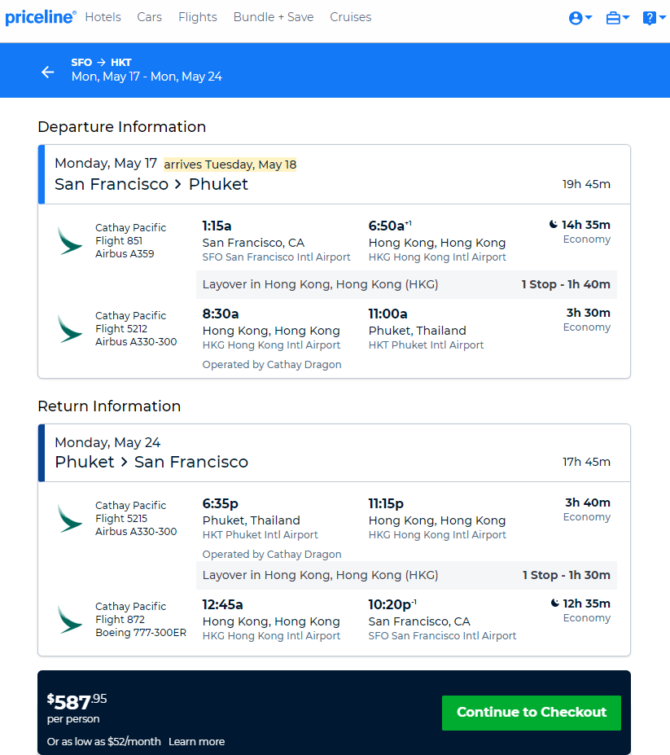This screenshot has height=755, width=670.
Task: Click the SFO to HKT trip summary
Action: (146, 70)
